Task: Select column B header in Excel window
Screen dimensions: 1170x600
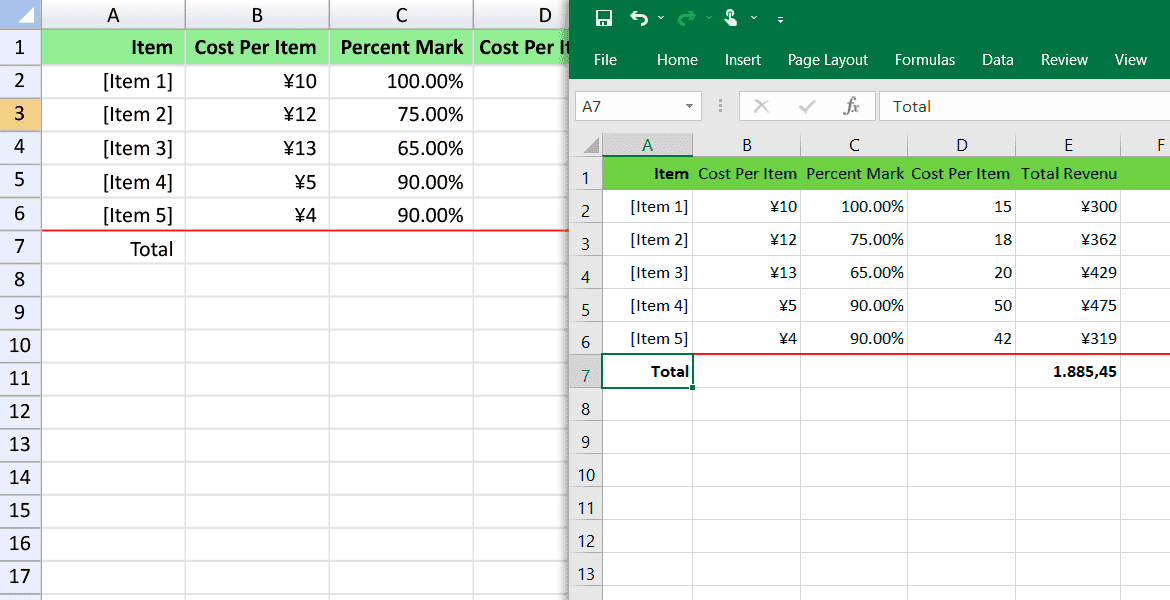Action: pos(747,146)
